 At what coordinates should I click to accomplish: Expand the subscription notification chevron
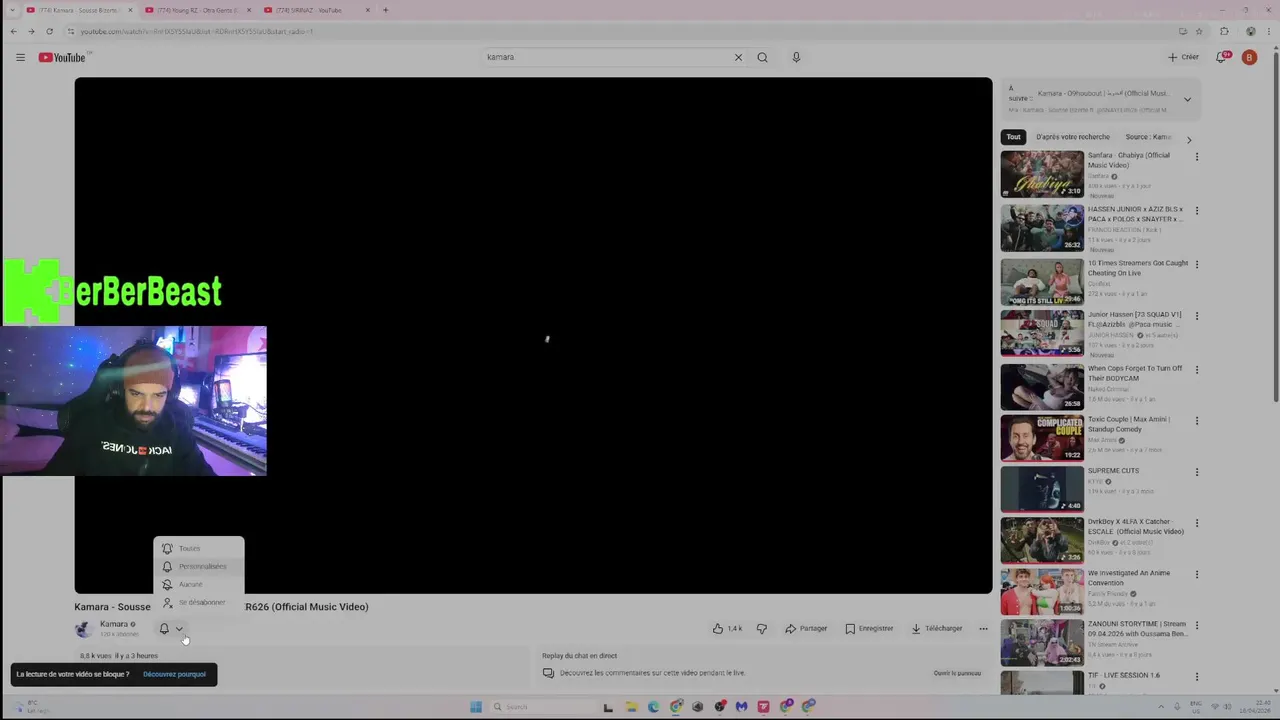click(179, 629)
